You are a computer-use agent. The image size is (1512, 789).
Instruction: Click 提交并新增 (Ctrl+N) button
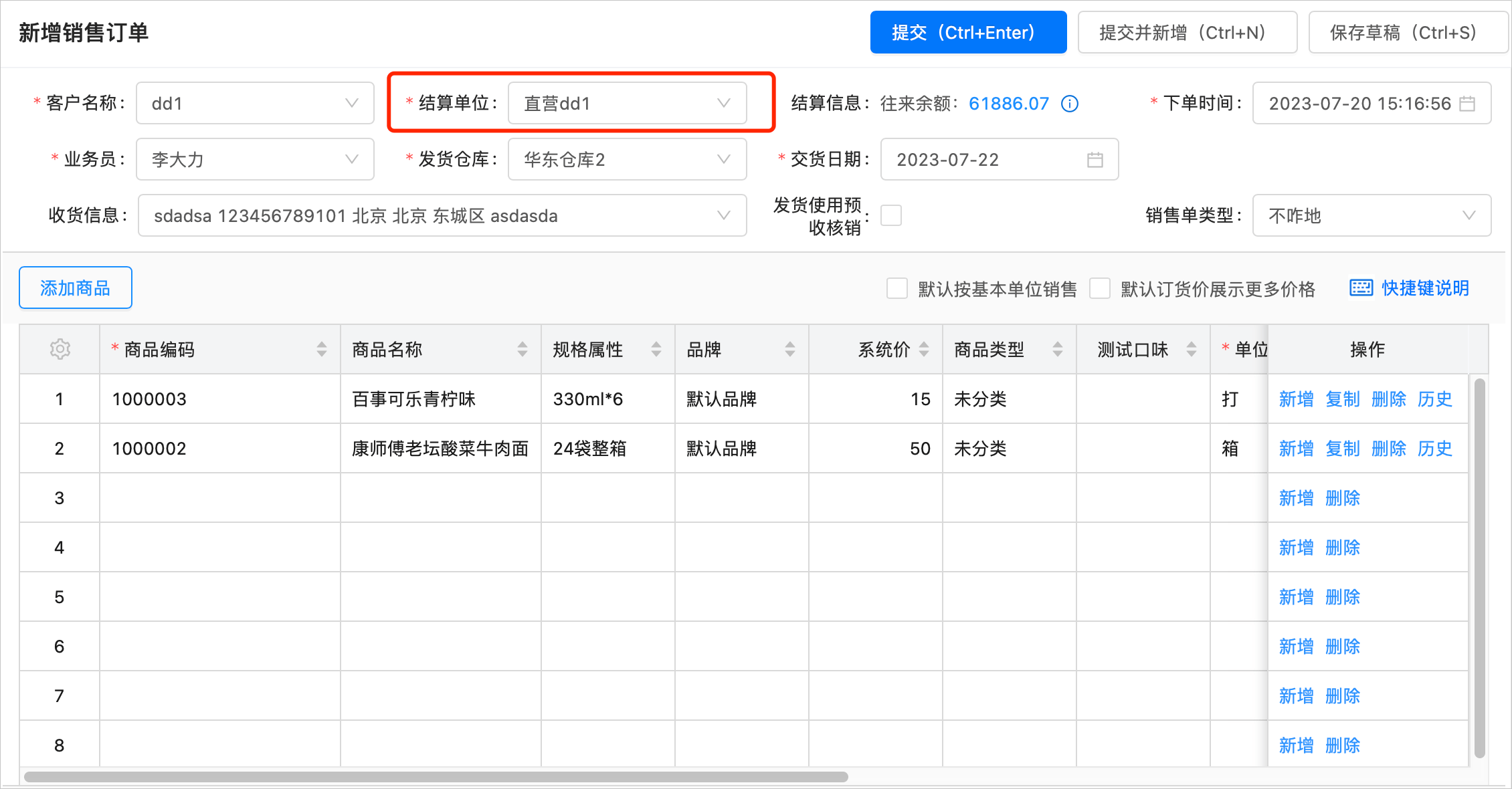pos(1188,32)
